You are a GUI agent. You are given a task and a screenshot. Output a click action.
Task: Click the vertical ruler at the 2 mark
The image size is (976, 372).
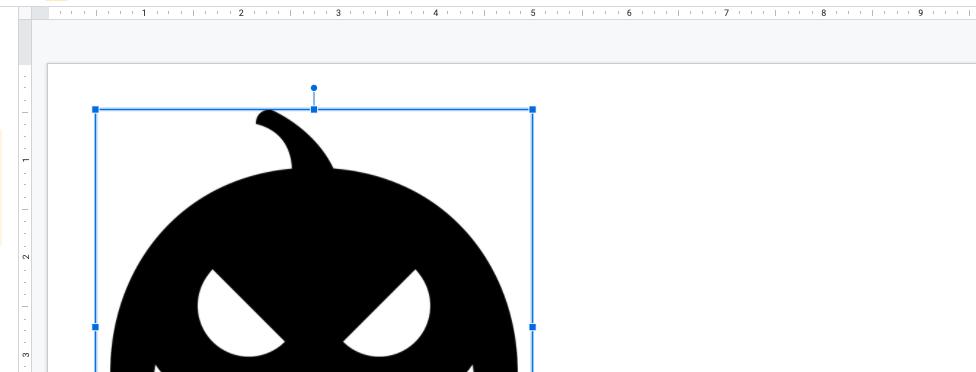pyautogui.click(x=26, y=257)
